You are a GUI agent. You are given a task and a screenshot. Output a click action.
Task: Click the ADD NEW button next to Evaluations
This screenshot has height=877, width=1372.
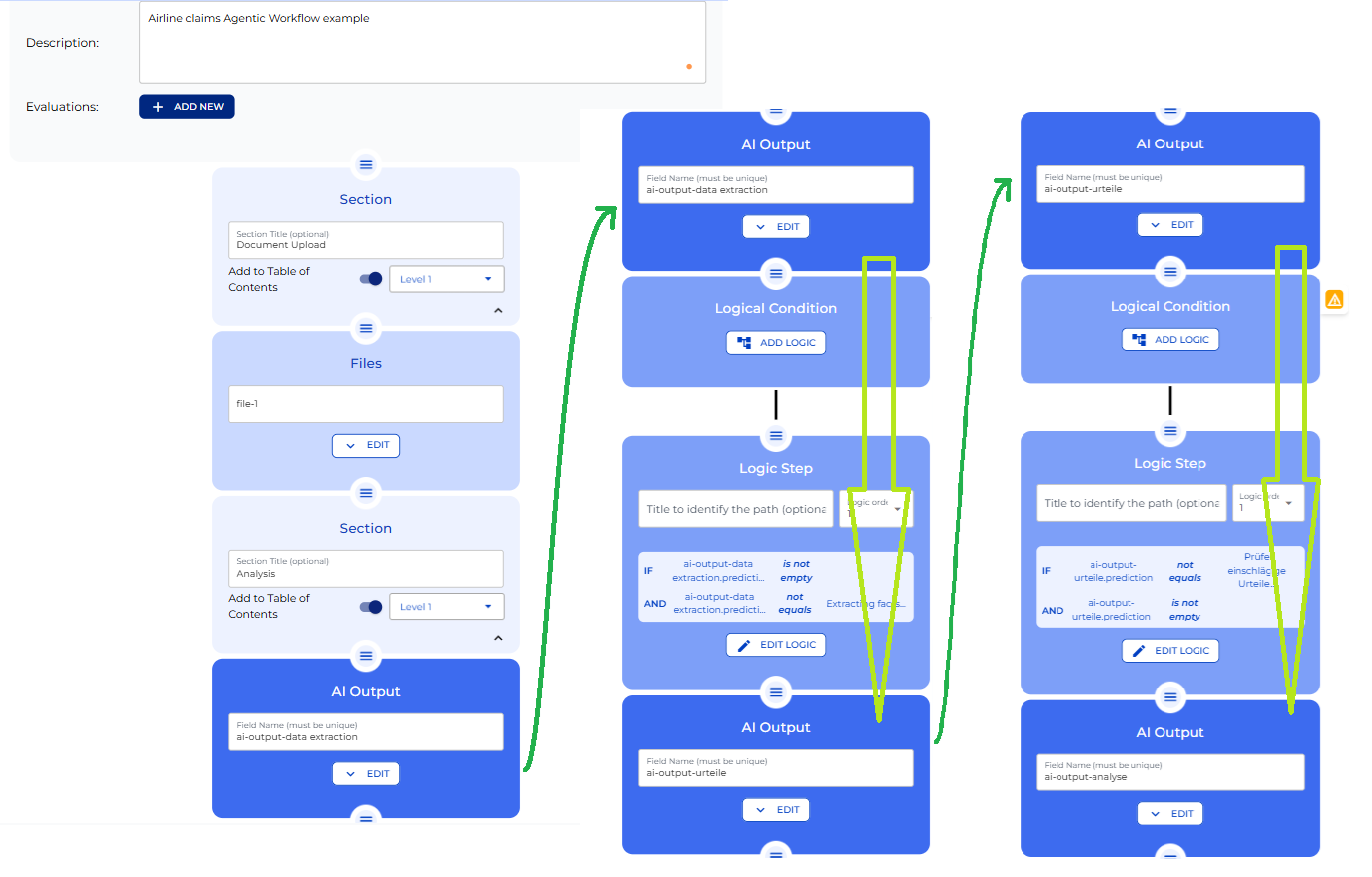click(187, 106)
